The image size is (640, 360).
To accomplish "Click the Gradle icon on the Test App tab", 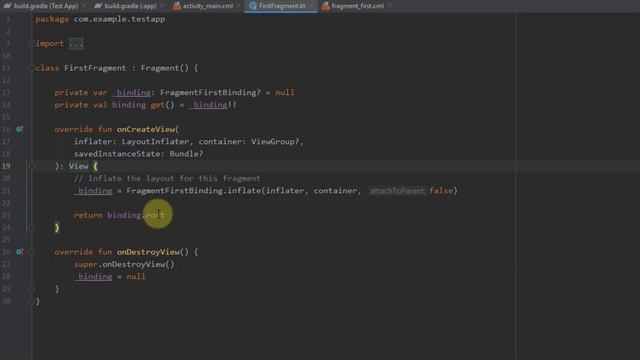I will pyautogui.click(x=8, y=6).
